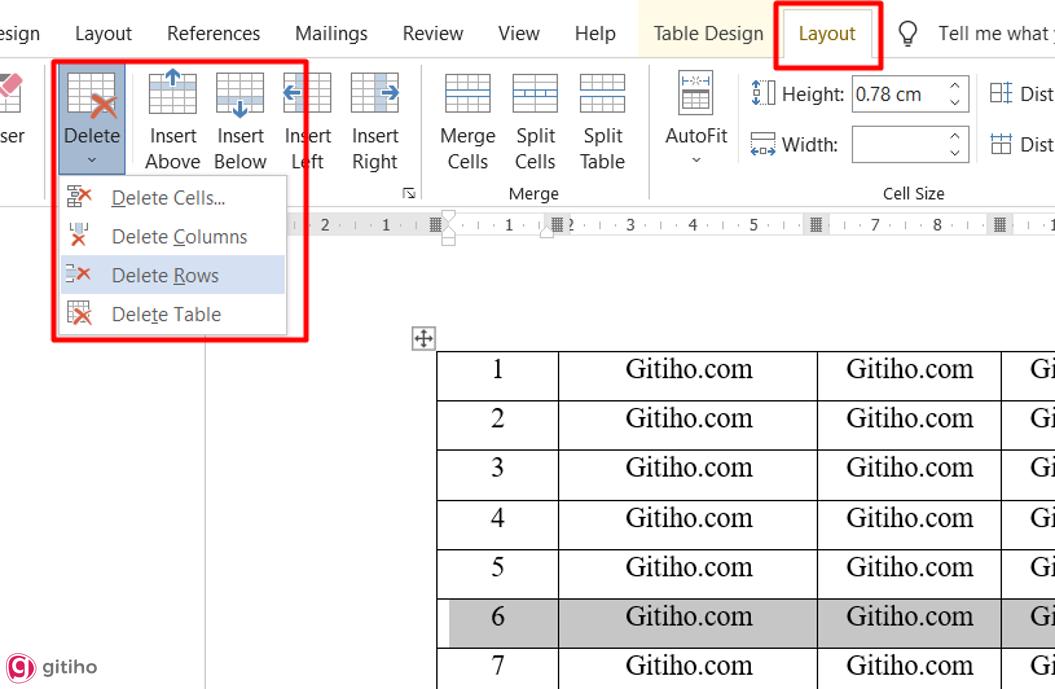This screenshot has height=689, width=1055.
Task: Click the Delete Table menu icon
Action: [79, 312]
